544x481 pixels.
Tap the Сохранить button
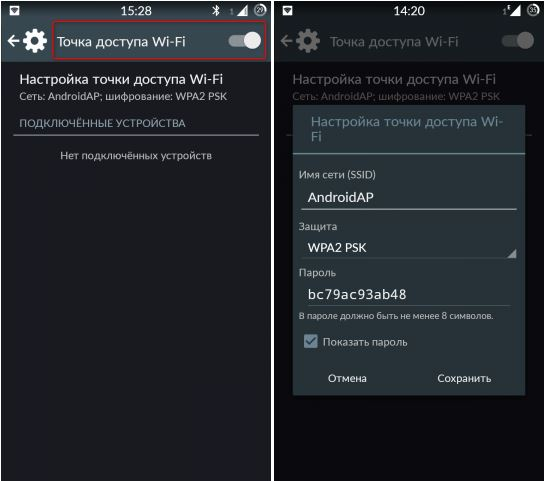pos(464,378)
